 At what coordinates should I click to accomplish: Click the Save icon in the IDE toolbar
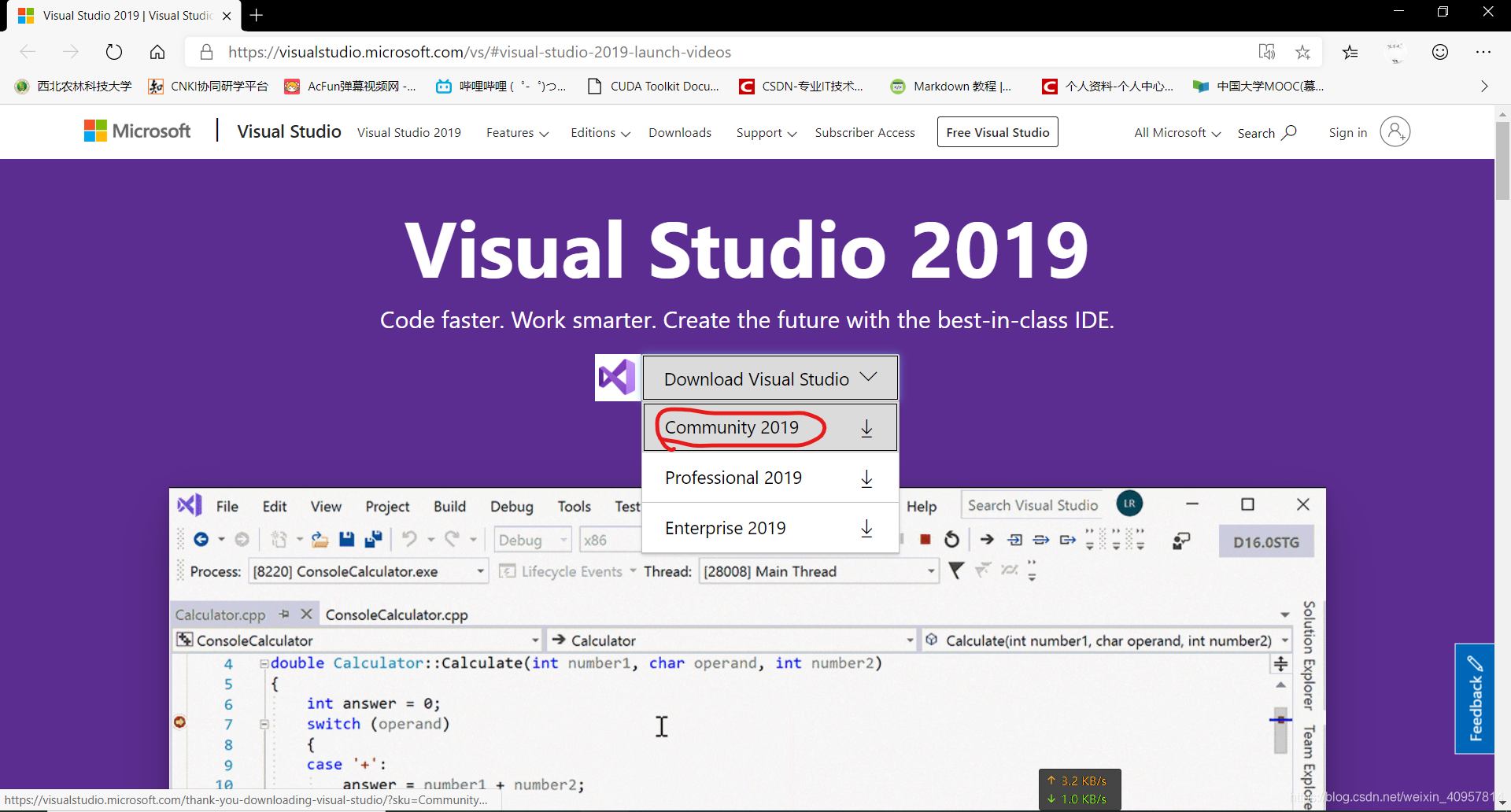click(x=346, y=539)
